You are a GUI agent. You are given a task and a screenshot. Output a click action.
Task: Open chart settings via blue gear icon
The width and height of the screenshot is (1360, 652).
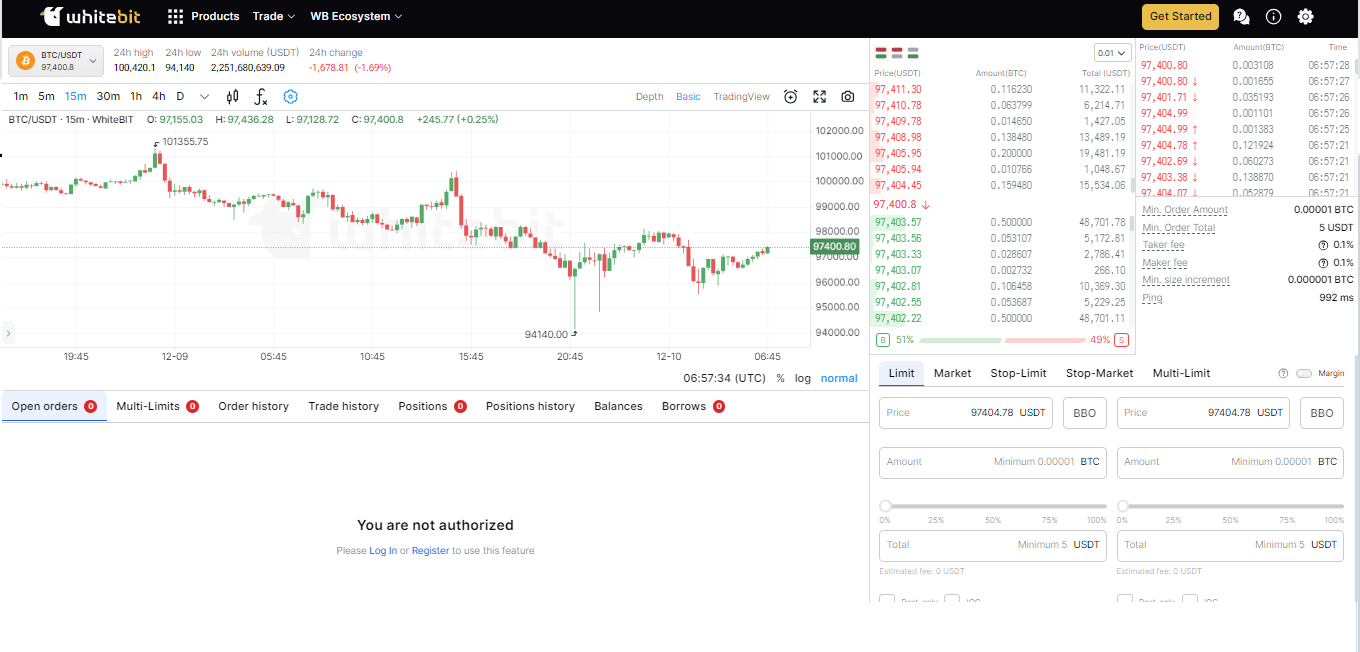[x=290, y=97]
